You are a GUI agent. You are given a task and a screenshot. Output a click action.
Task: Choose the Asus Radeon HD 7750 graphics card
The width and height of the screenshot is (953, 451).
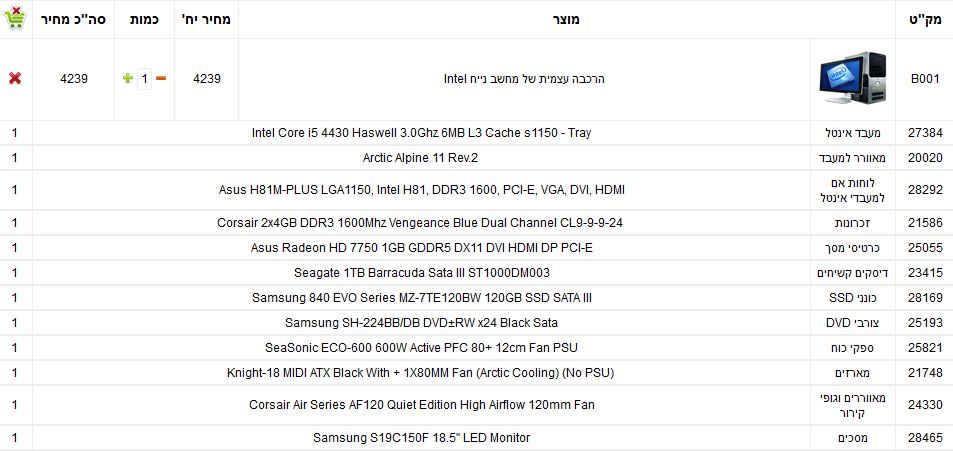click(x=421, y=247)
